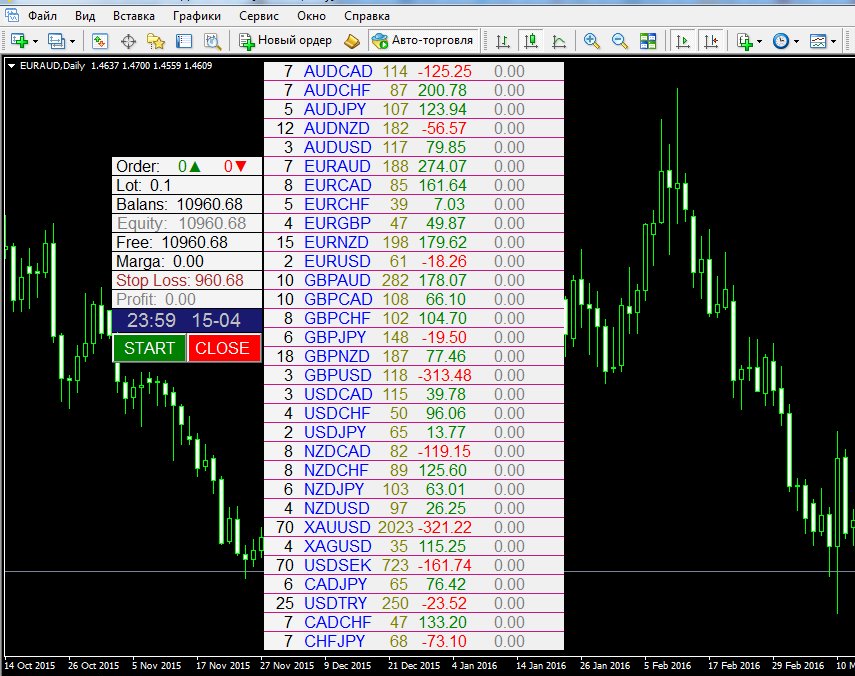Select the USDSEK symbol
Viewport: 855px width, 676px height.
coord(338,565)
